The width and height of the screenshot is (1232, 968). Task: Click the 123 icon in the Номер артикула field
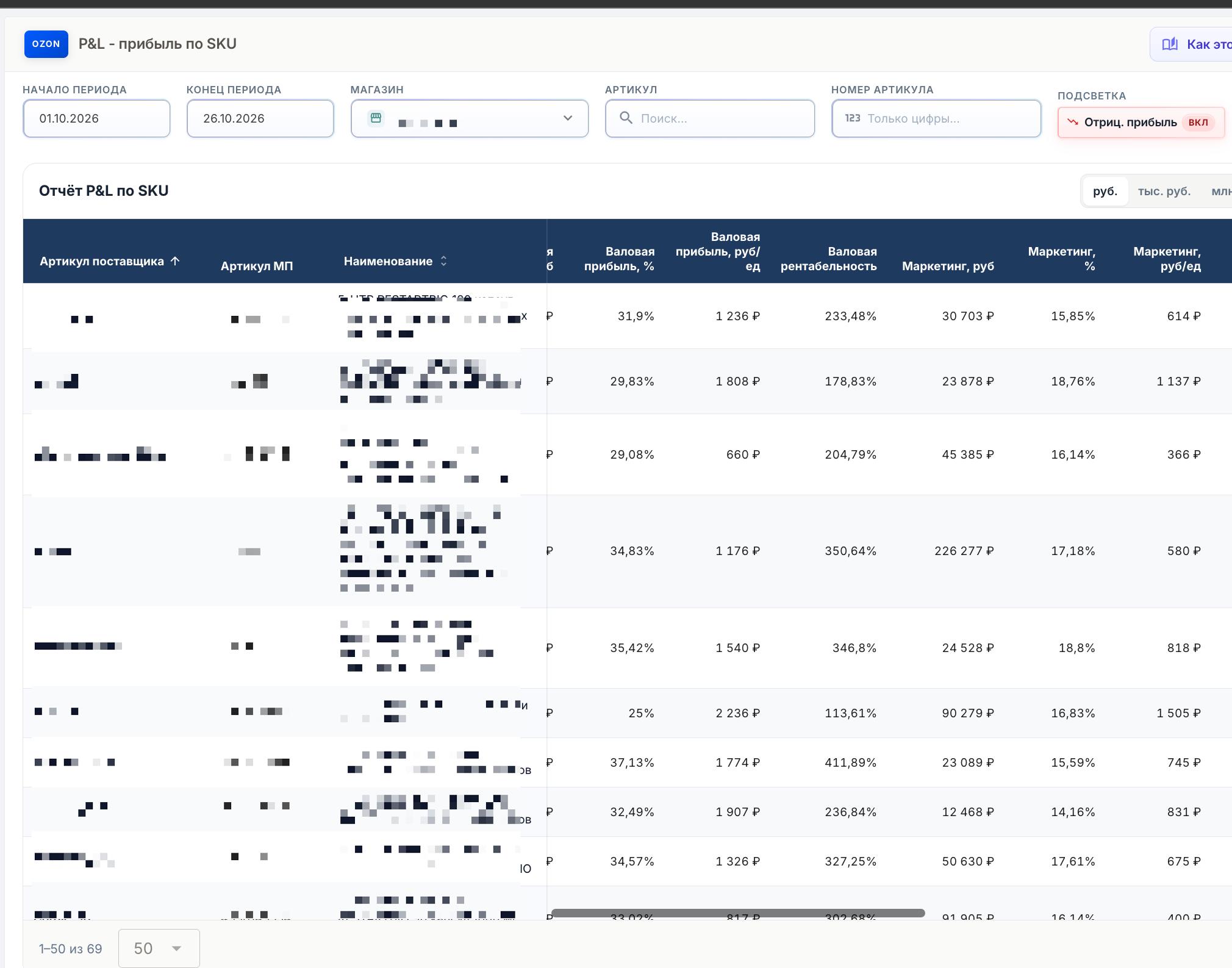point(853,118)
